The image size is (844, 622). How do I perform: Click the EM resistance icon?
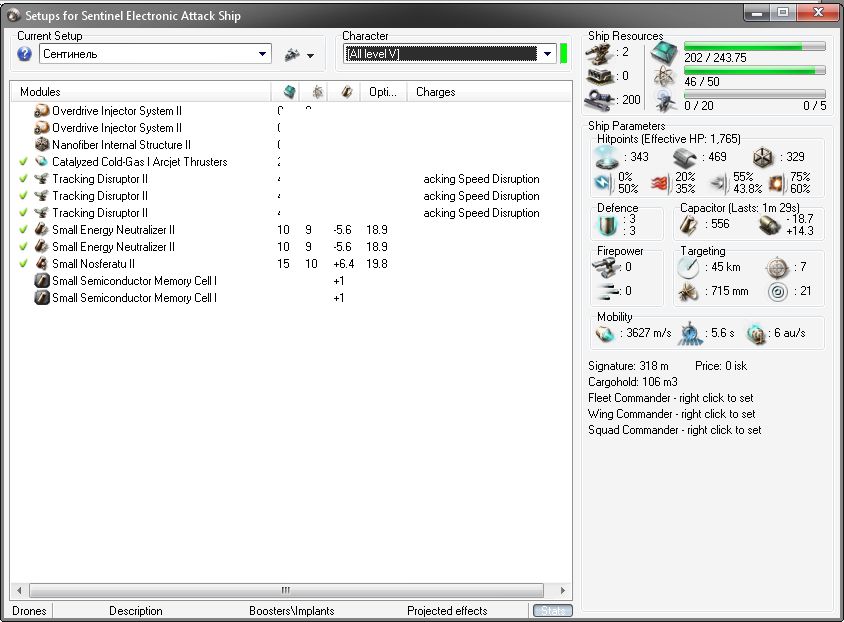tap(602, 183)
